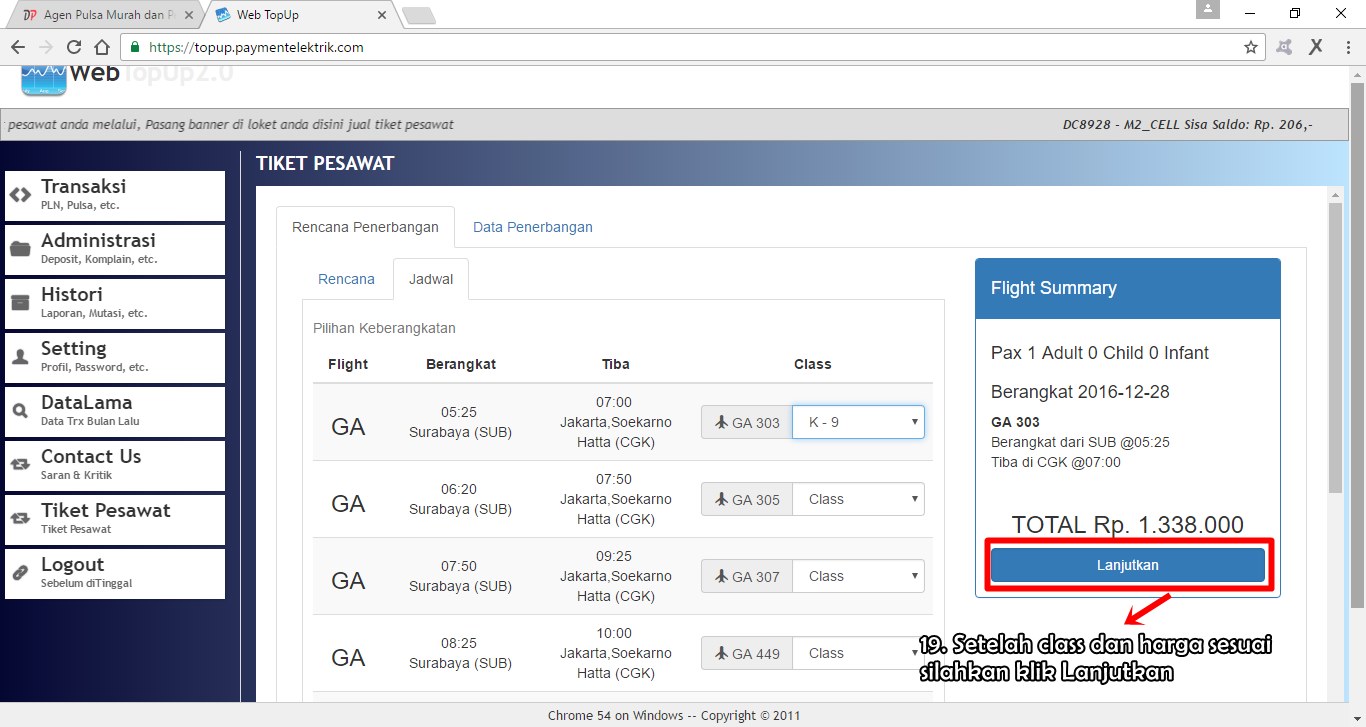Click the Administrasi folder icon

(x=20, y=249)
